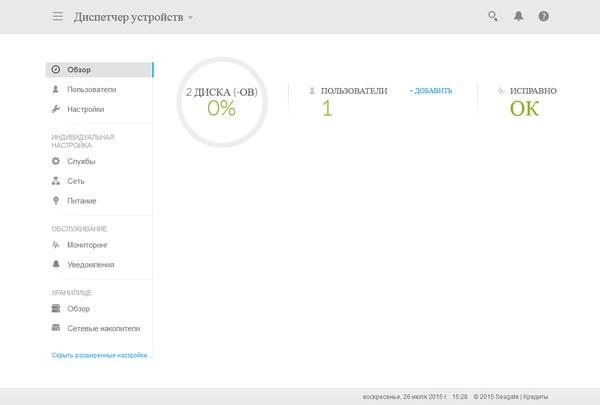Screen dimensions: 600x405
Task: Click the bell icon beside Уведомления
Action: 56,264
